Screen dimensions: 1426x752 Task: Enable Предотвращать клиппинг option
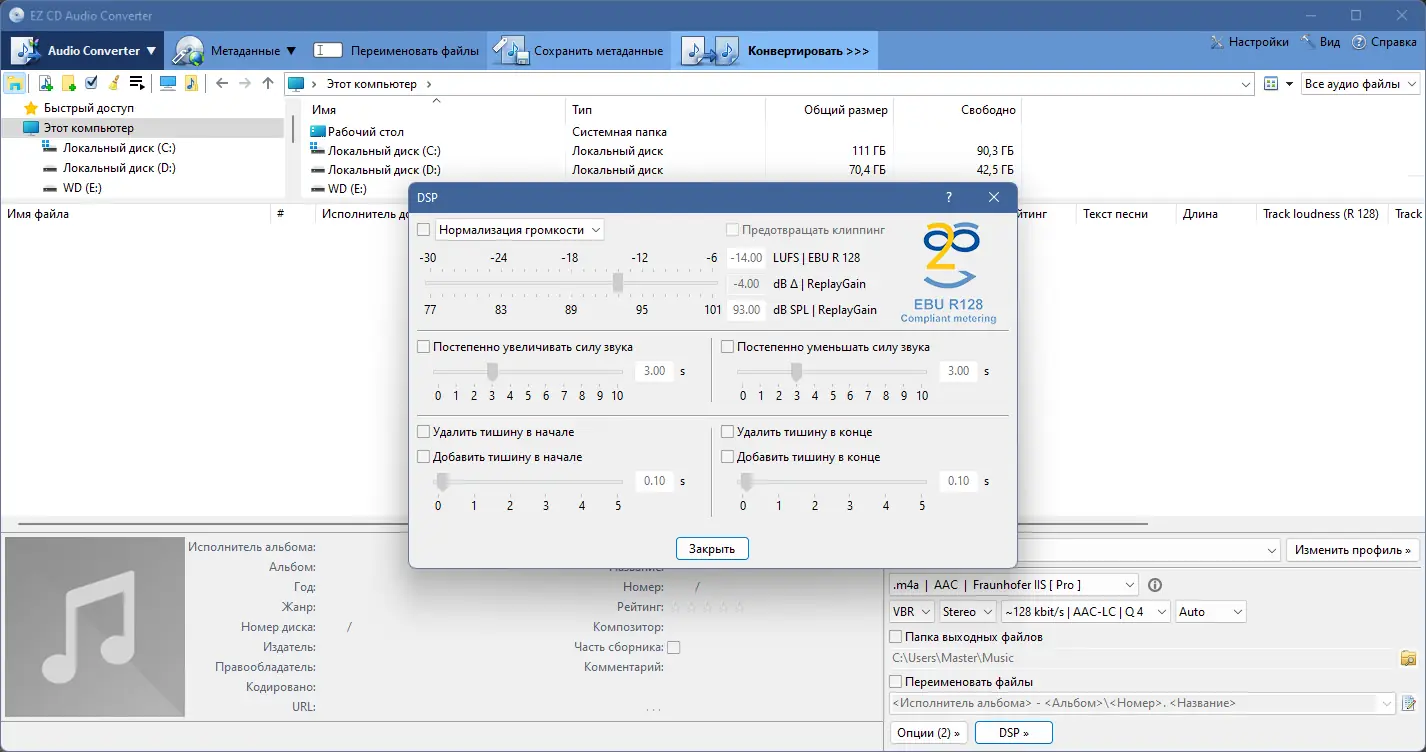(731, 229)
